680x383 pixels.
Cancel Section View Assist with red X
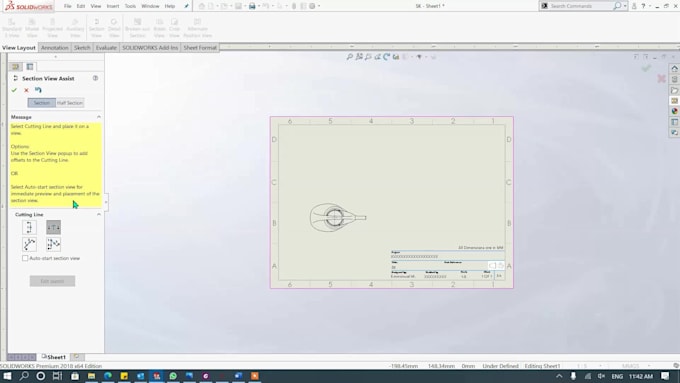(26, 90)
